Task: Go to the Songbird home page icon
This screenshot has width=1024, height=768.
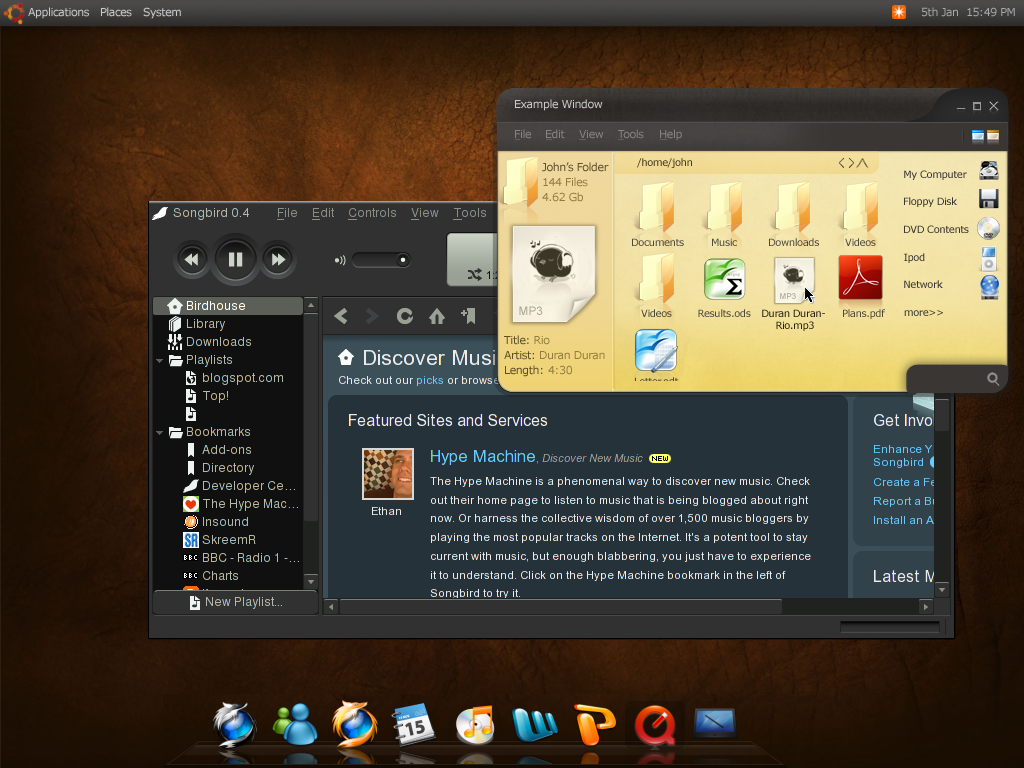Action: point(437,316)
